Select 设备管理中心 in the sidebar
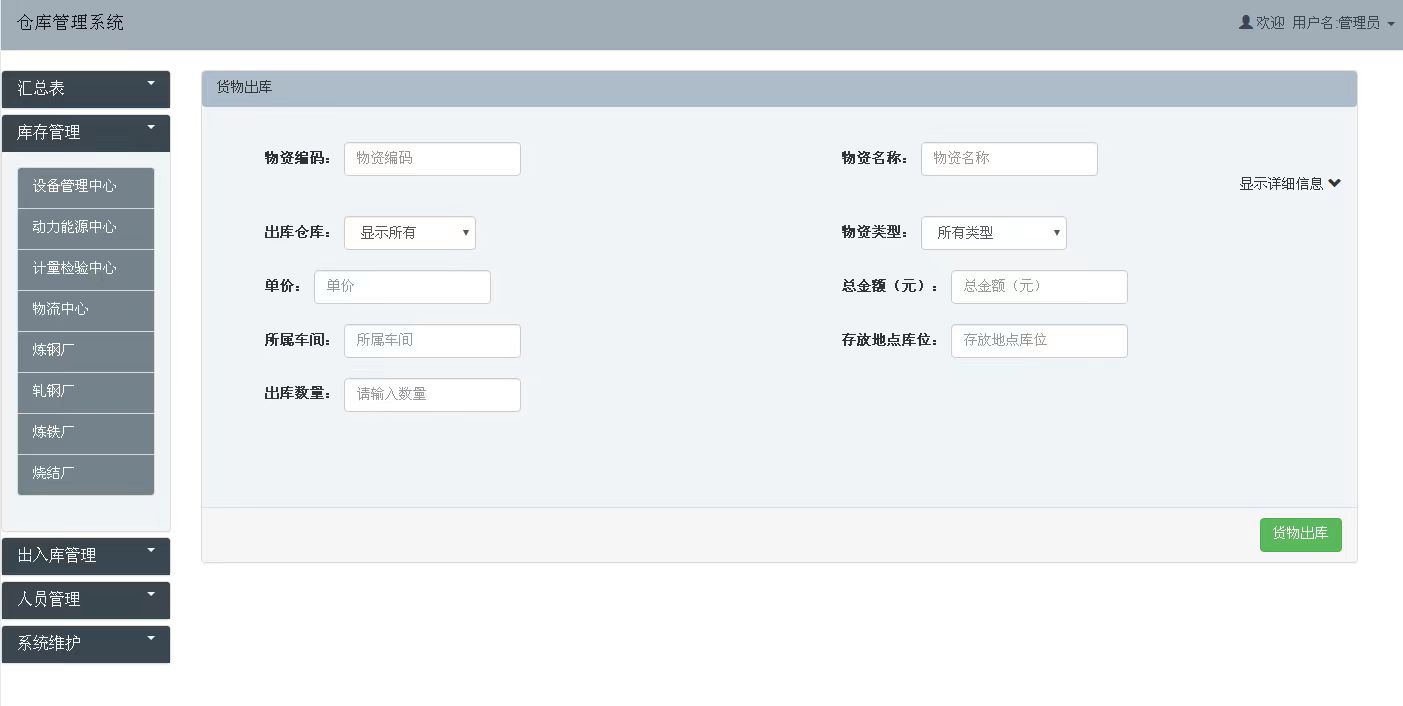 pyautogui.click(x=86, y=187)
